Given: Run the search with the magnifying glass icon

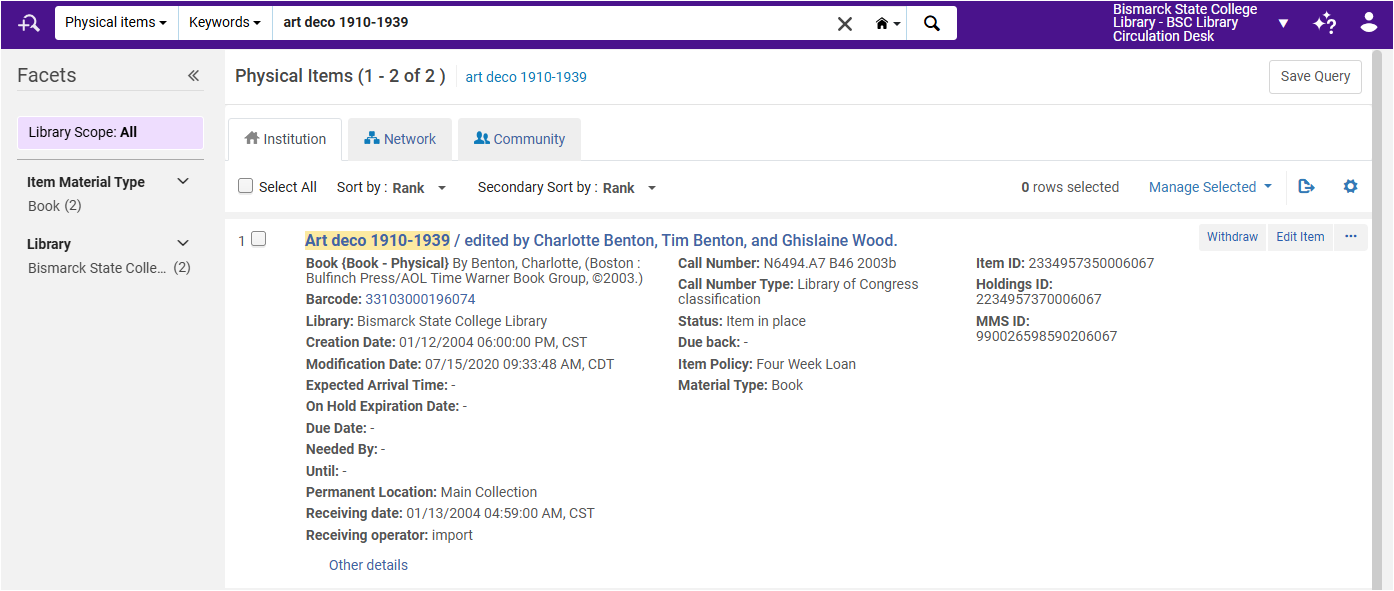Looking at the screenshot, I should pyautogui.click(x=930, y=22).
